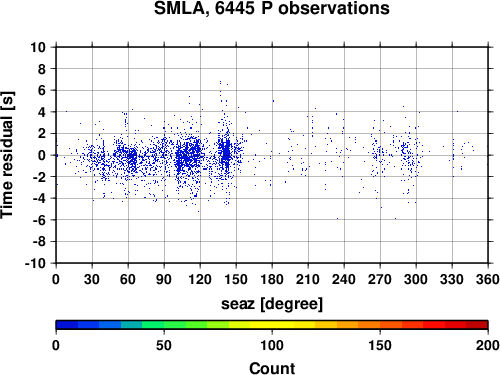Click x-axis tick label '180'

[x=272, y=279]
